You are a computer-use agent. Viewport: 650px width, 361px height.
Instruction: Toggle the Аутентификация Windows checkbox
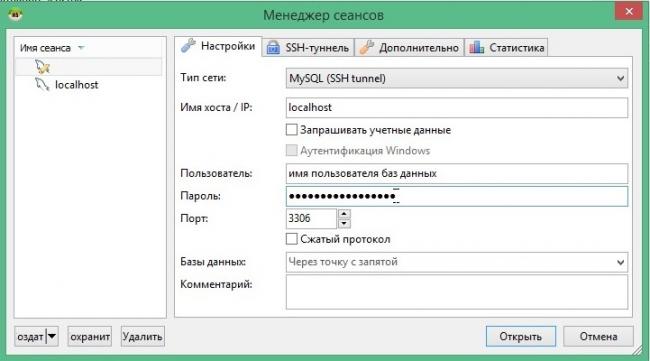[291, 150]
